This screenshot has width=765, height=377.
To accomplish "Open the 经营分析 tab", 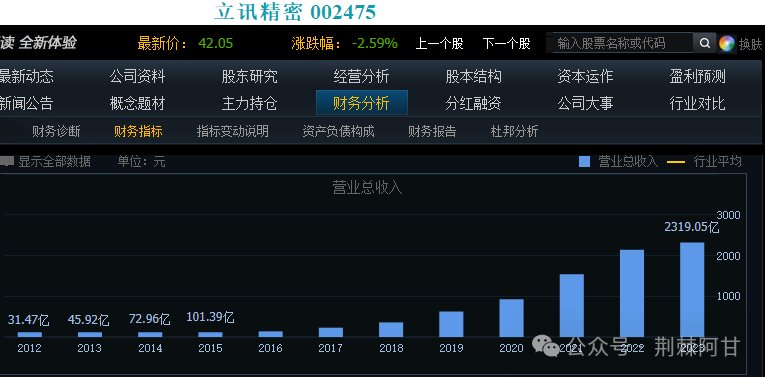I will click(362, 77).
